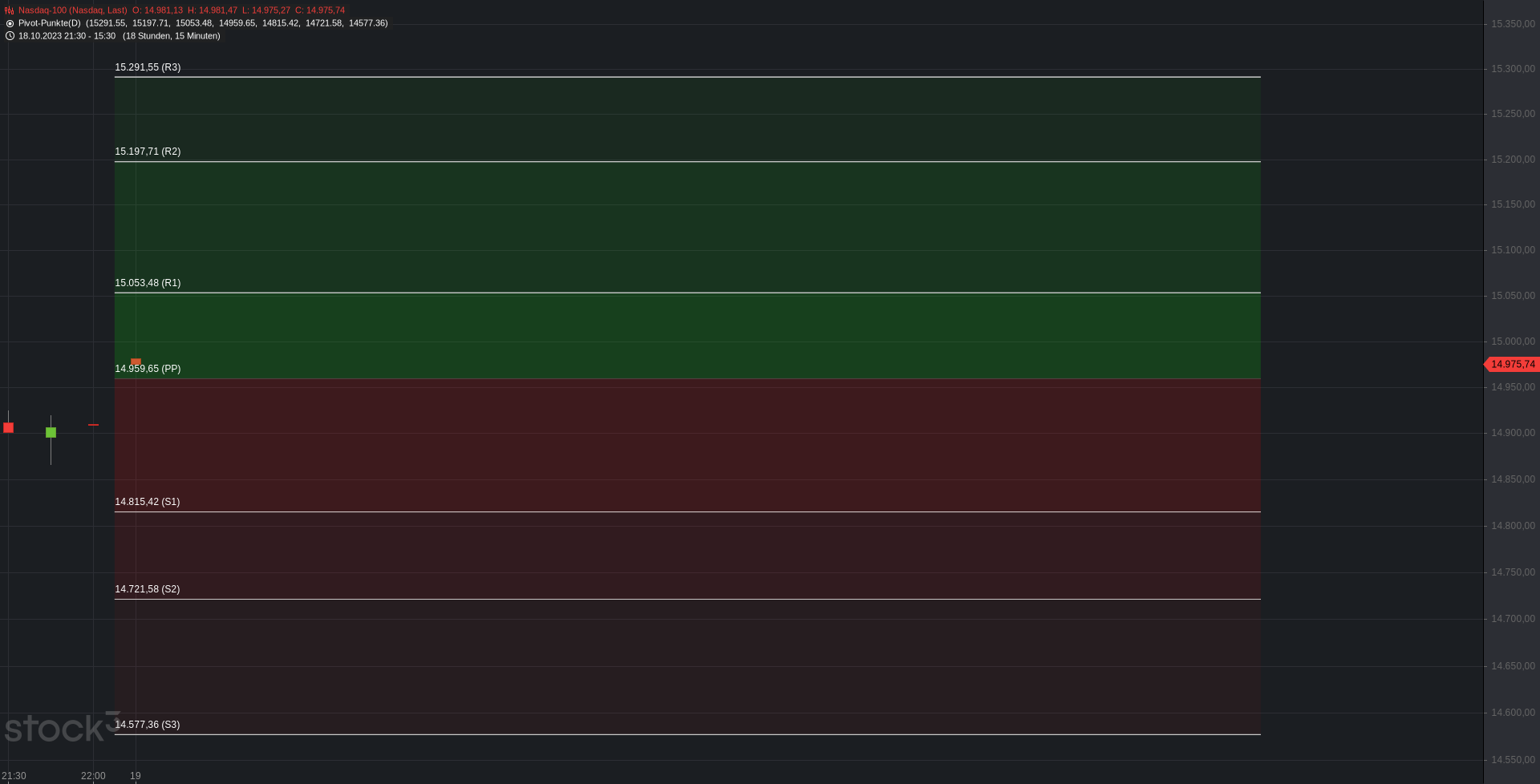1540x784 pixels.
Task: Select the 14.721,58 (S2) support label
Action: click(148, 589)
